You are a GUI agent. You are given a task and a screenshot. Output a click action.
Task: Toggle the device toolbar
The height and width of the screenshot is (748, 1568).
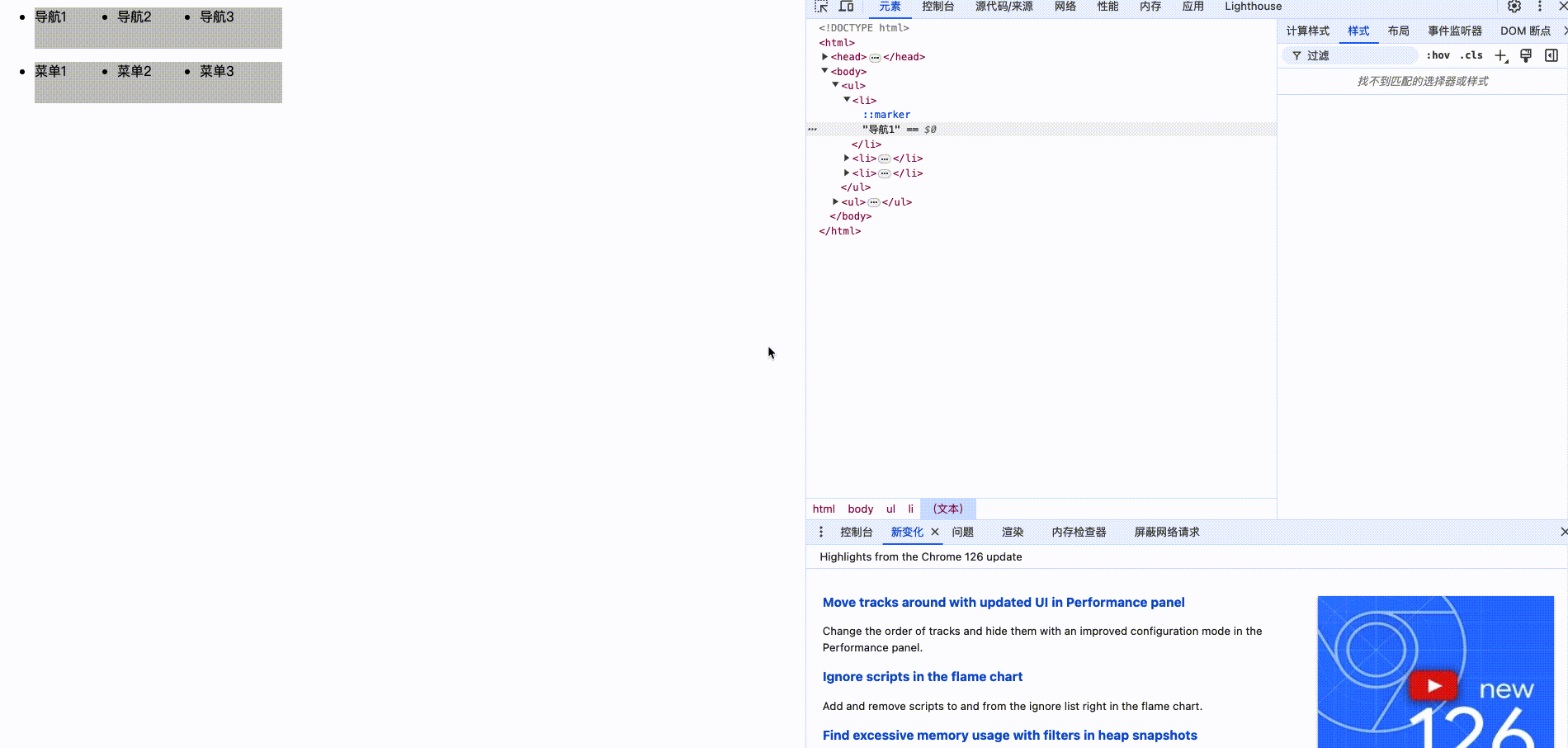[x=846, y=7]
